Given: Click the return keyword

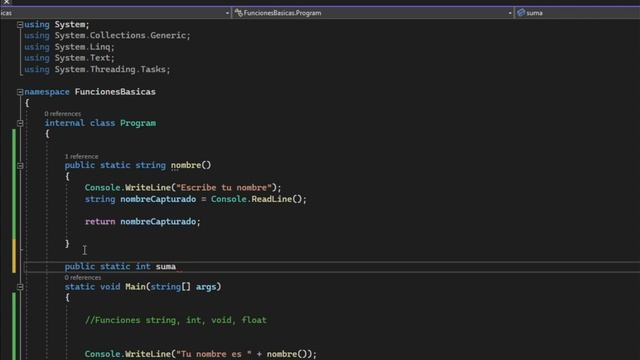Looking at the screenshot, I should [100, 222].
